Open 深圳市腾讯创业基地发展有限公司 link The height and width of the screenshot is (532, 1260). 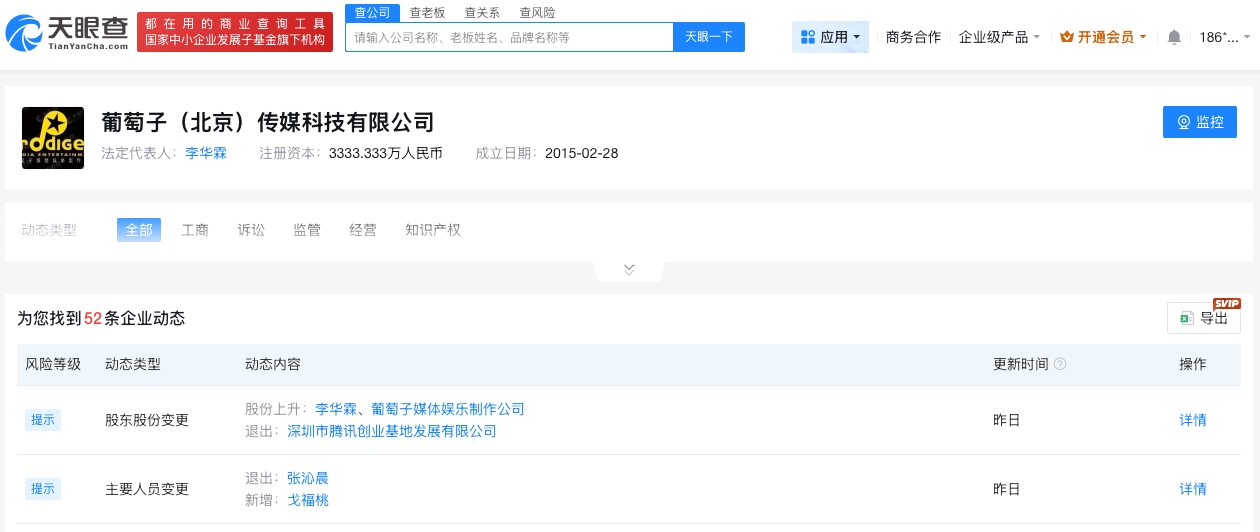(392, 431)
